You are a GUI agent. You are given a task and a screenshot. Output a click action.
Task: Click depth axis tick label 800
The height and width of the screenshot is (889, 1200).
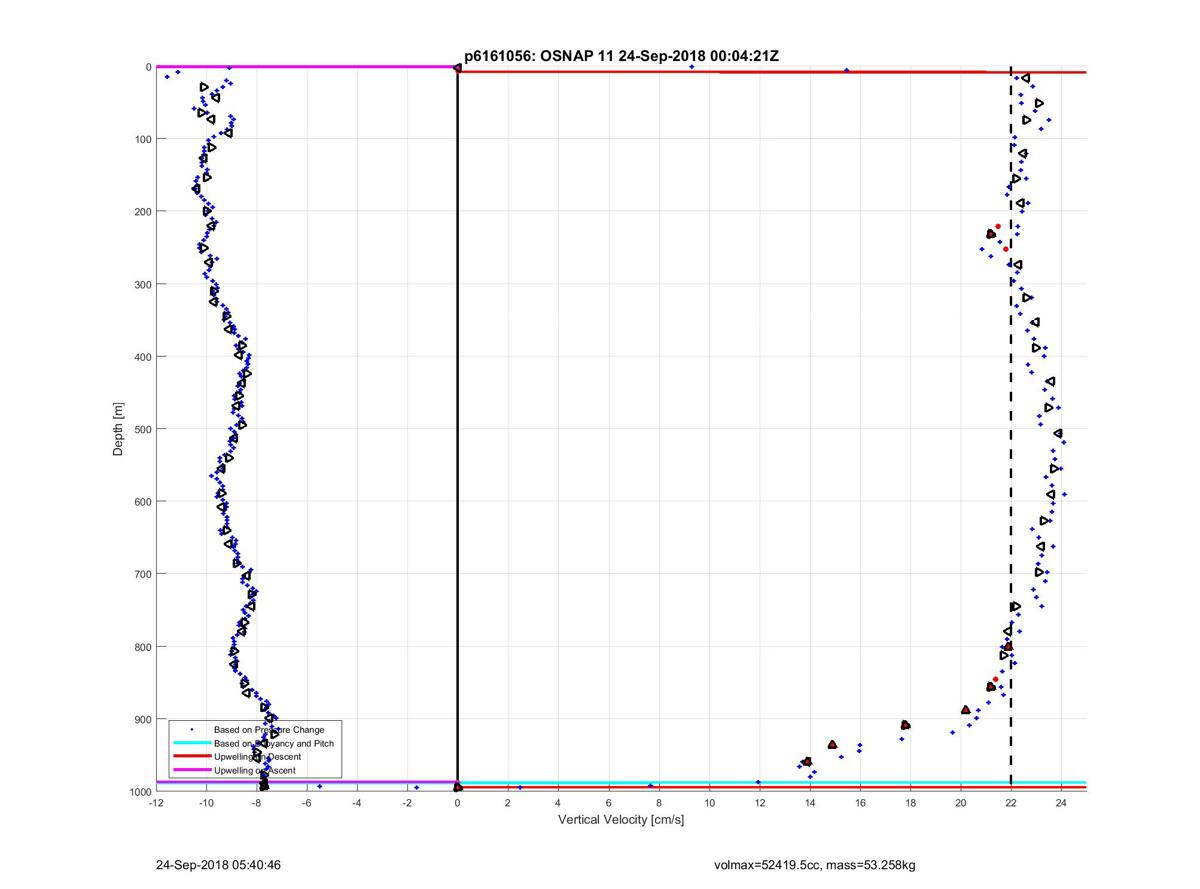coord(143,646)
